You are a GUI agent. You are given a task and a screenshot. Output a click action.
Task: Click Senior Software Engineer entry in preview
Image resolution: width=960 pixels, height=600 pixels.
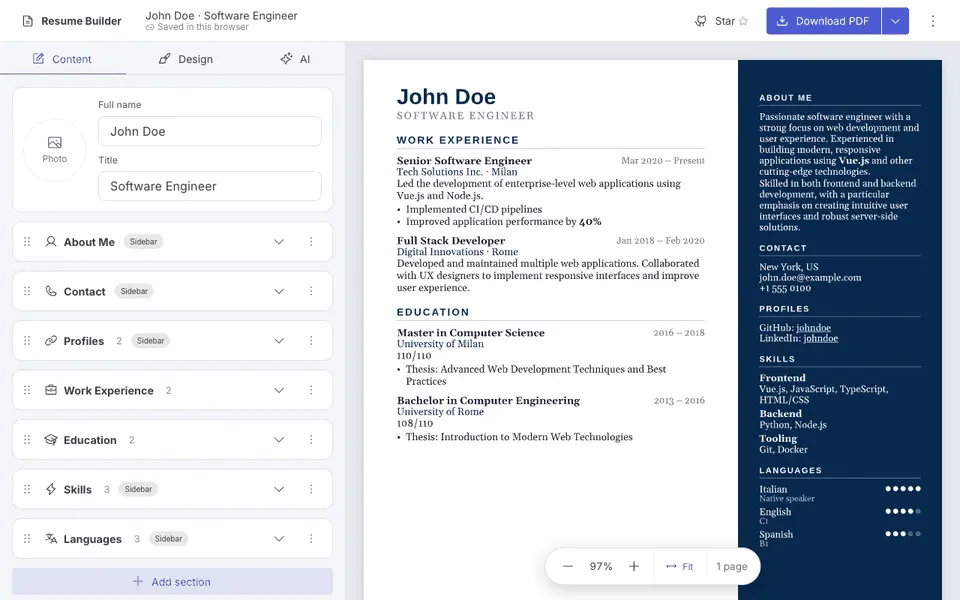464,160
